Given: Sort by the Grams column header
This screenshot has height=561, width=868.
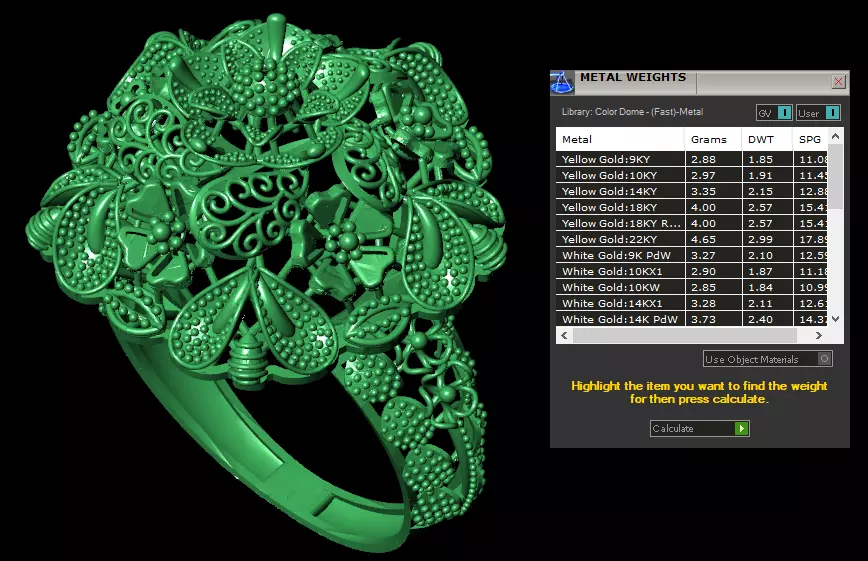Looking at the screenshot, I should [x=713, y=140].
